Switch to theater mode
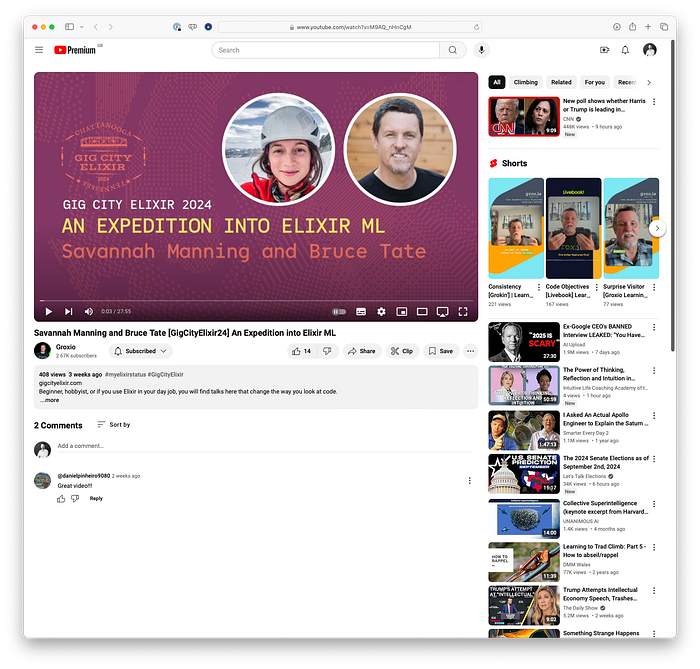 (x=422, y=312)
